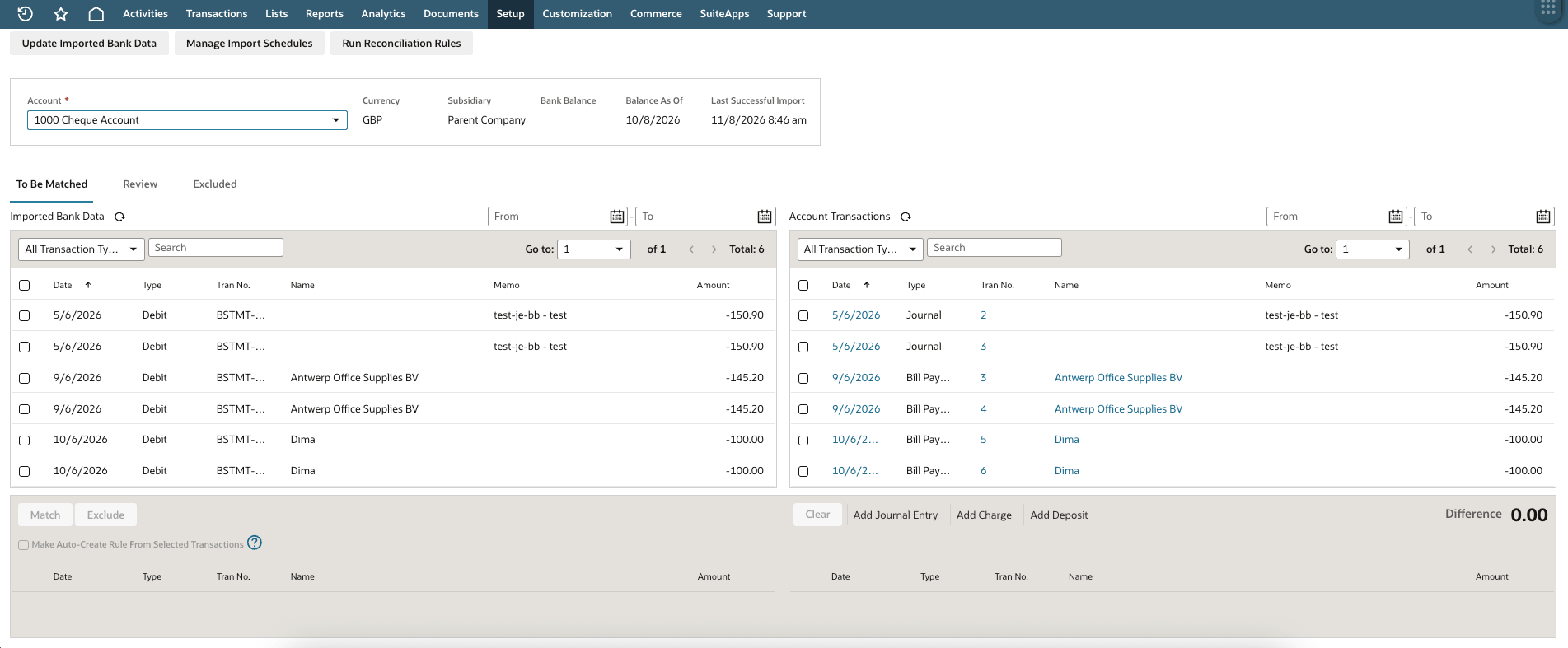
Task: Tick first imported 5/6/2026 debit row checkbox
Action: [x=25, y=315]
